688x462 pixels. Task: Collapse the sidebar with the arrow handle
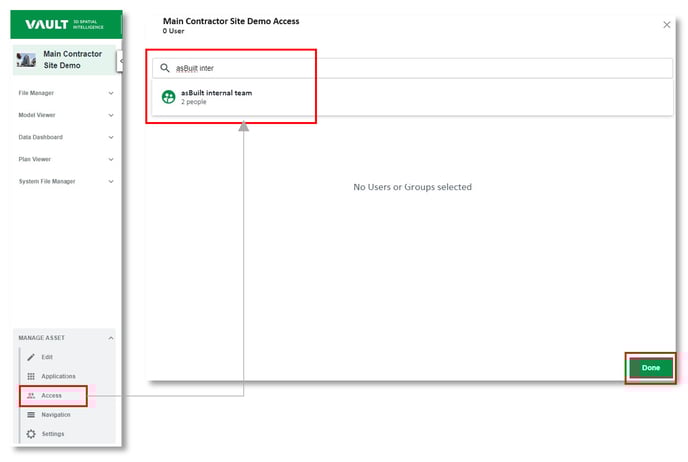(x=121, y=61)
